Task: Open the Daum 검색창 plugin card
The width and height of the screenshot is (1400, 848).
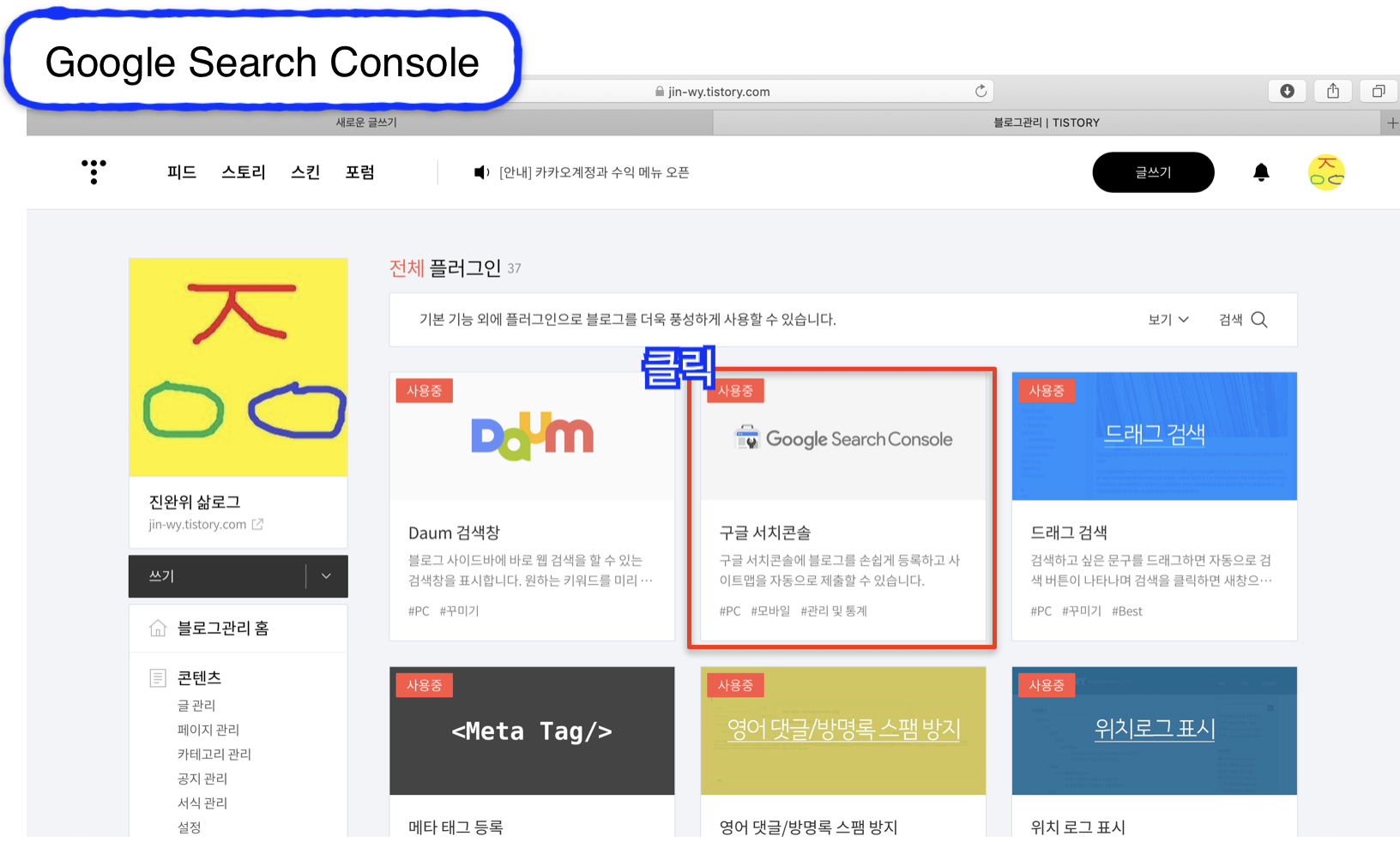Action: [x=532, y=506]
